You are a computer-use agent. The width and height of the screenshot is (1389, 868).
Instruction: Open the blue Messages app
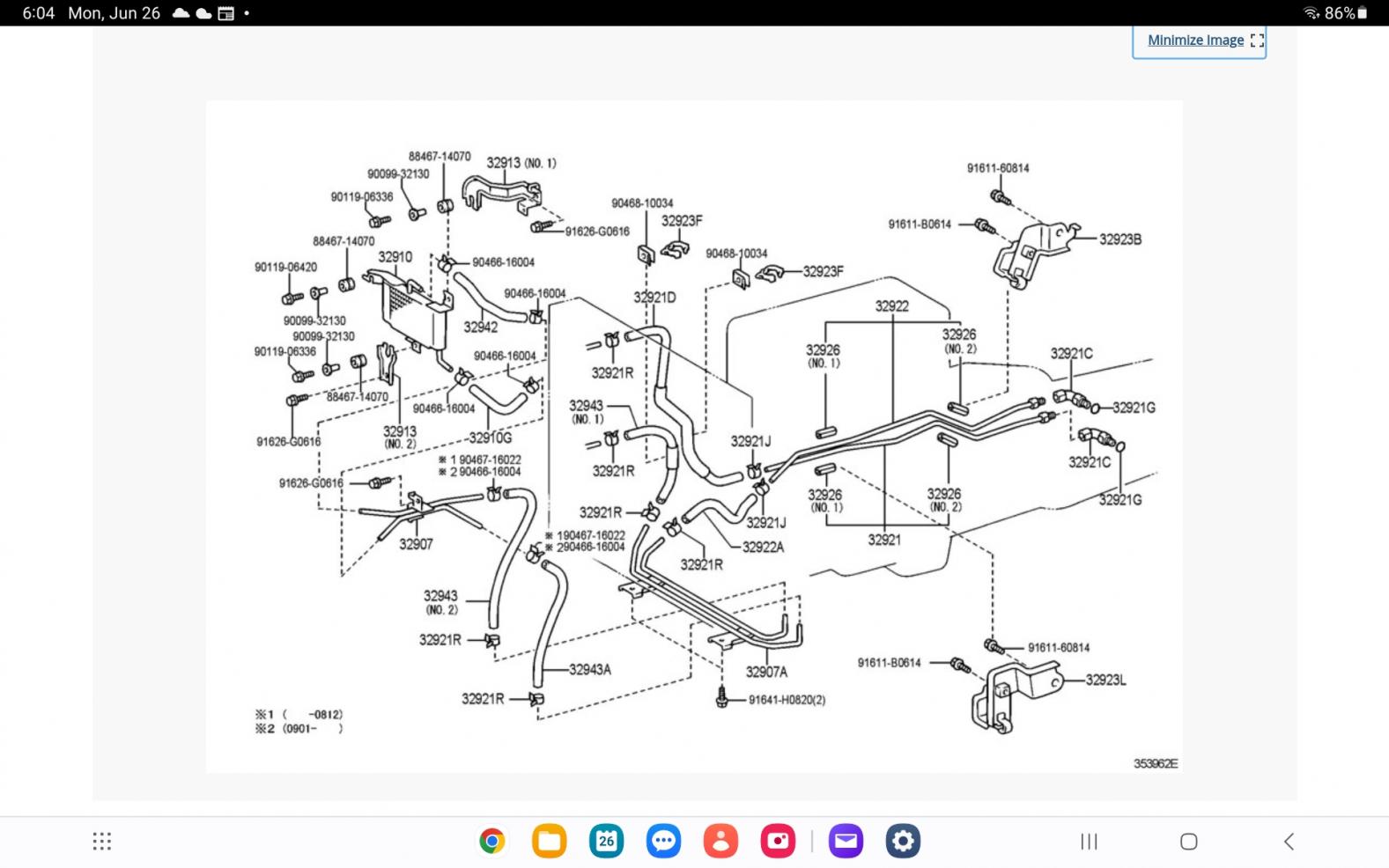click(x=663, y=841)
